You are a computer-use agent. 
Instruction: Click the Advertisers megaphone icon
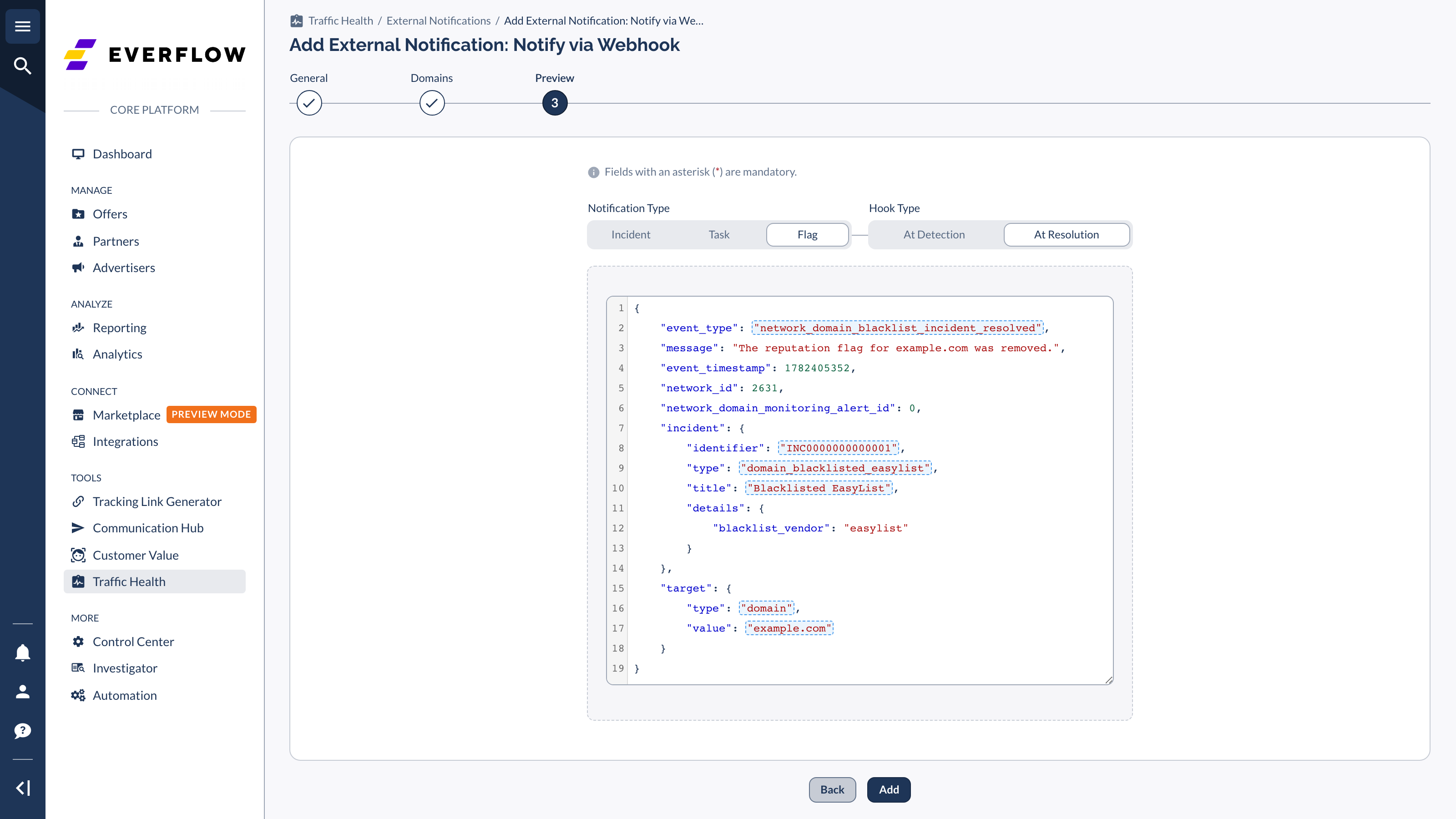coord(78,268)
